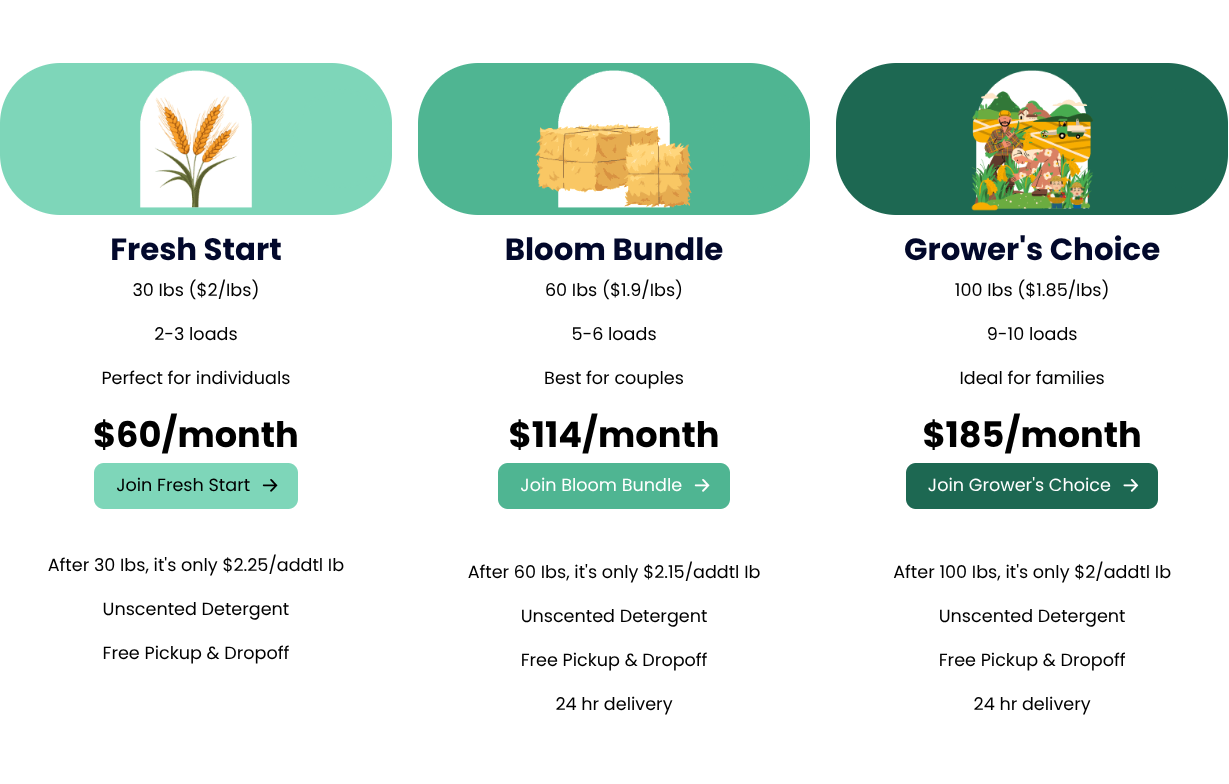Click the $60/month price

(x=196, y=434)
